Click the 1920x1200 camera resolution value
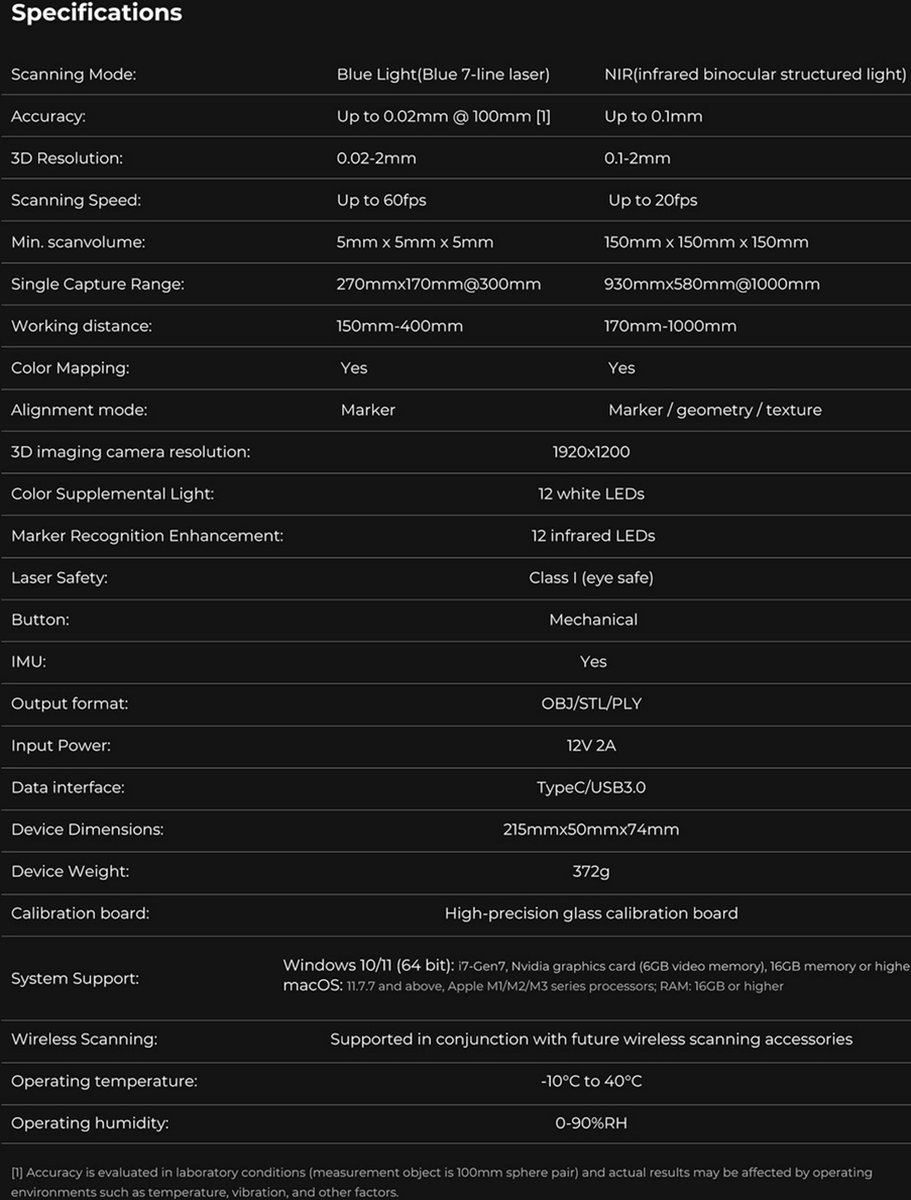This screenshot has width=911, height=1200. (591, 453)
